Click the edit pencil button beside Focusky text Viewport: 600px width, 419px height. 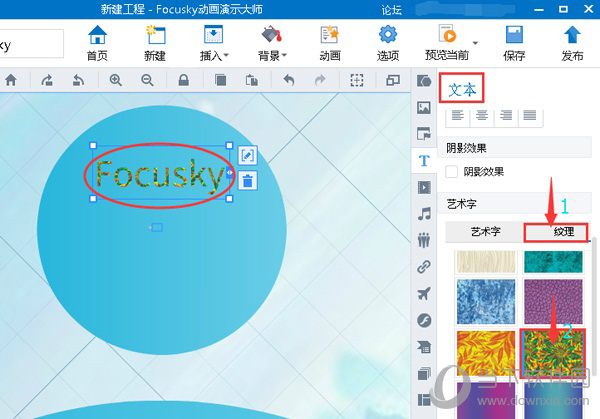[248, 155]
